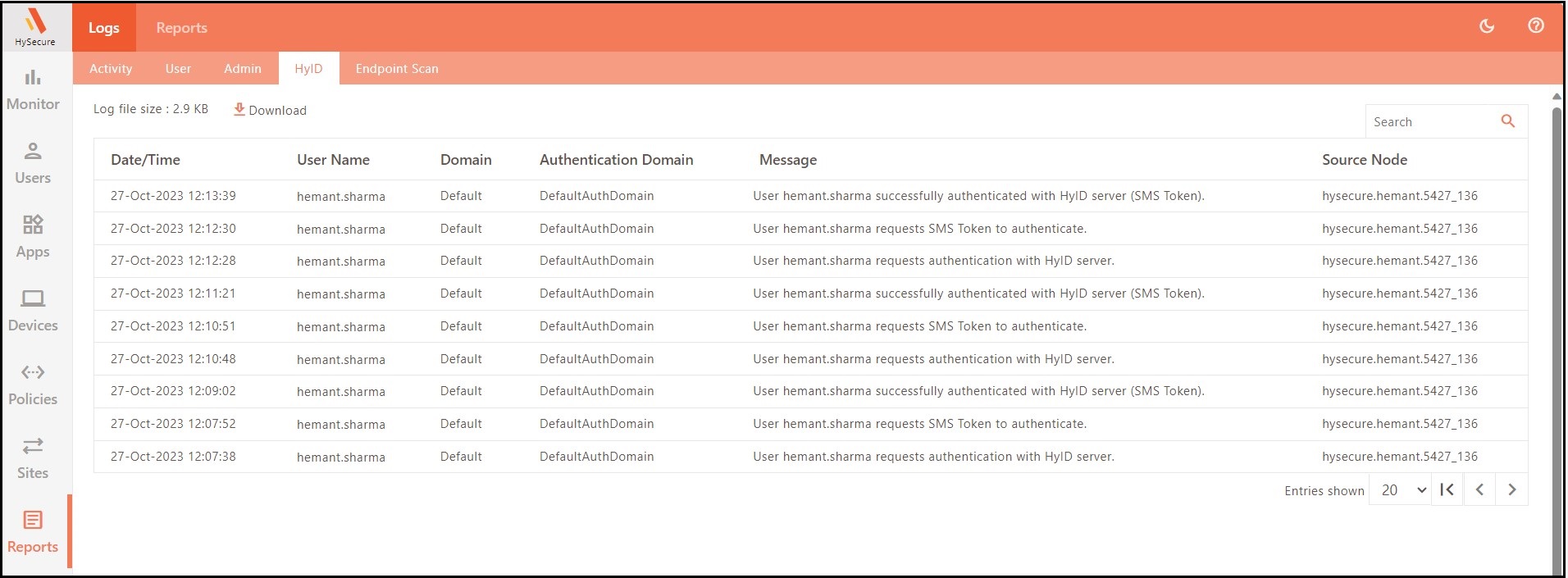1568x578 pixels.
Task: Open the Sites section in sidebar
Action: (x=33, y=458)
